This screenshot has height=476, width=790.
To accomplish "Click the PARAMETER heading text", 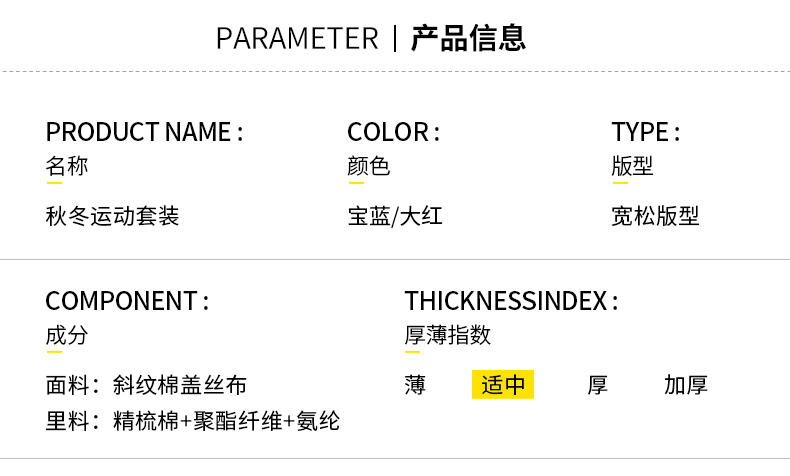I will (297, 39).
